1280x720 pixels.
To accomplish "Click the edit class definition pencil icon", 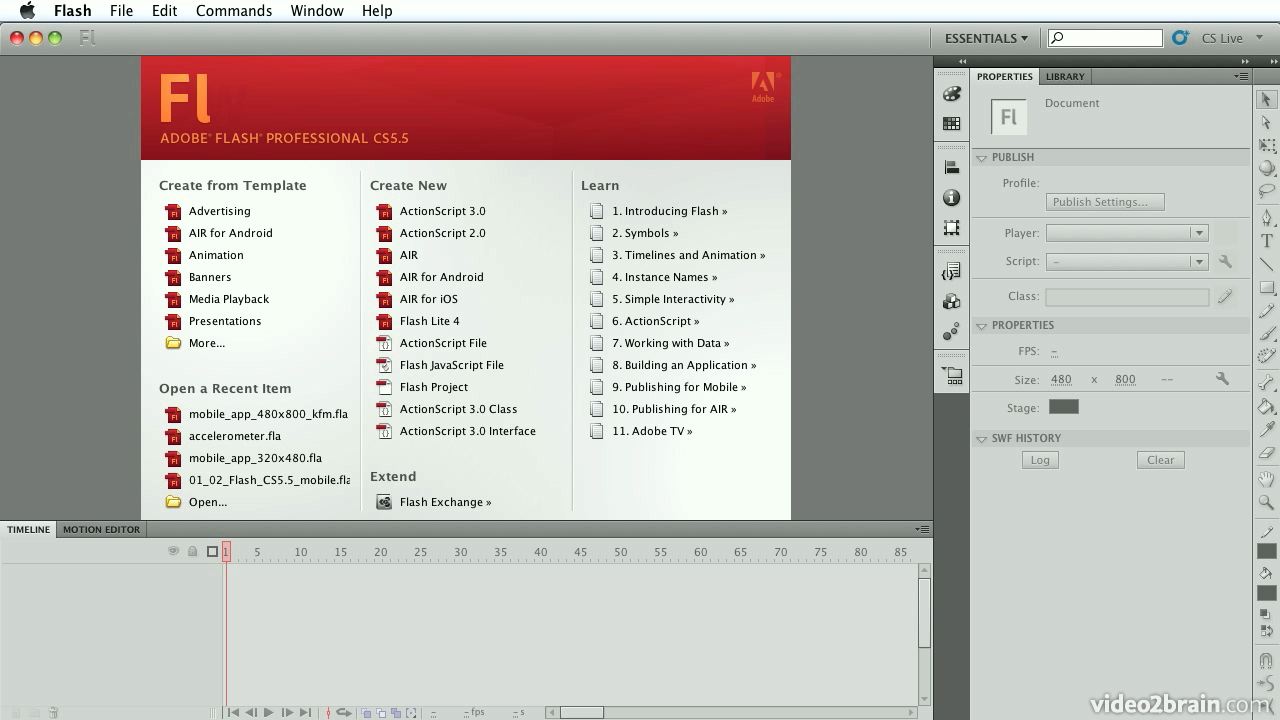I will pos(1225,296).
